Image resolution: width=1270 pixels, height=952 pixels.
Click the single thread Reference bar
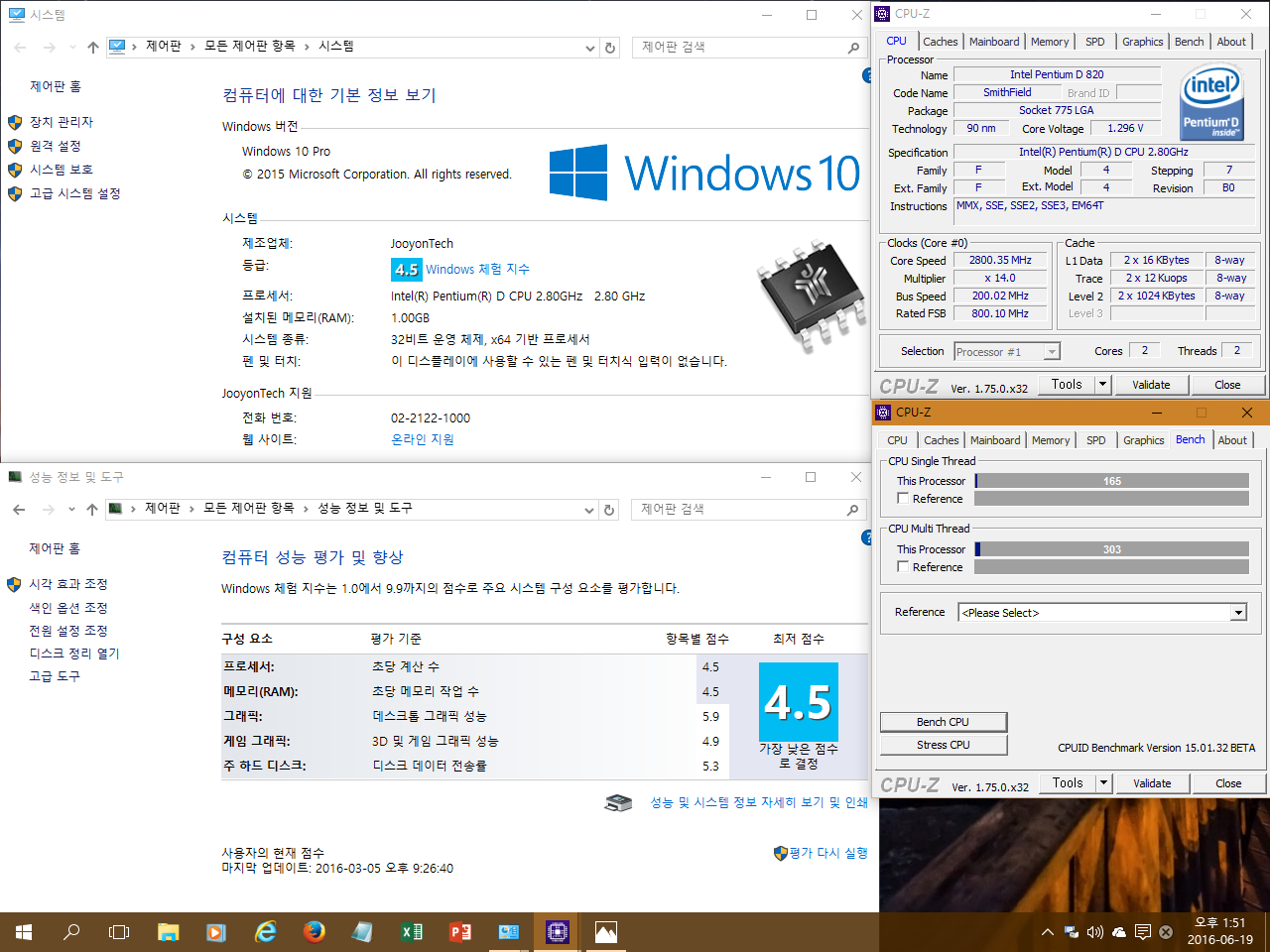pos(1111,499)
